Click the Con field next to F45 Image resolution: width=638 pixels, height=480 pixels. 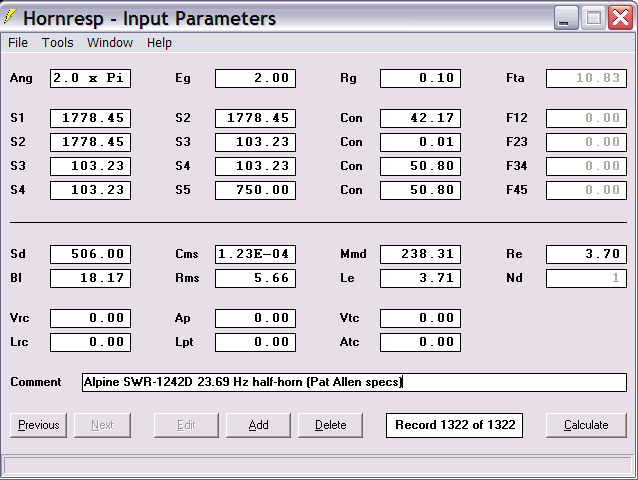click(x=420, y=190)
